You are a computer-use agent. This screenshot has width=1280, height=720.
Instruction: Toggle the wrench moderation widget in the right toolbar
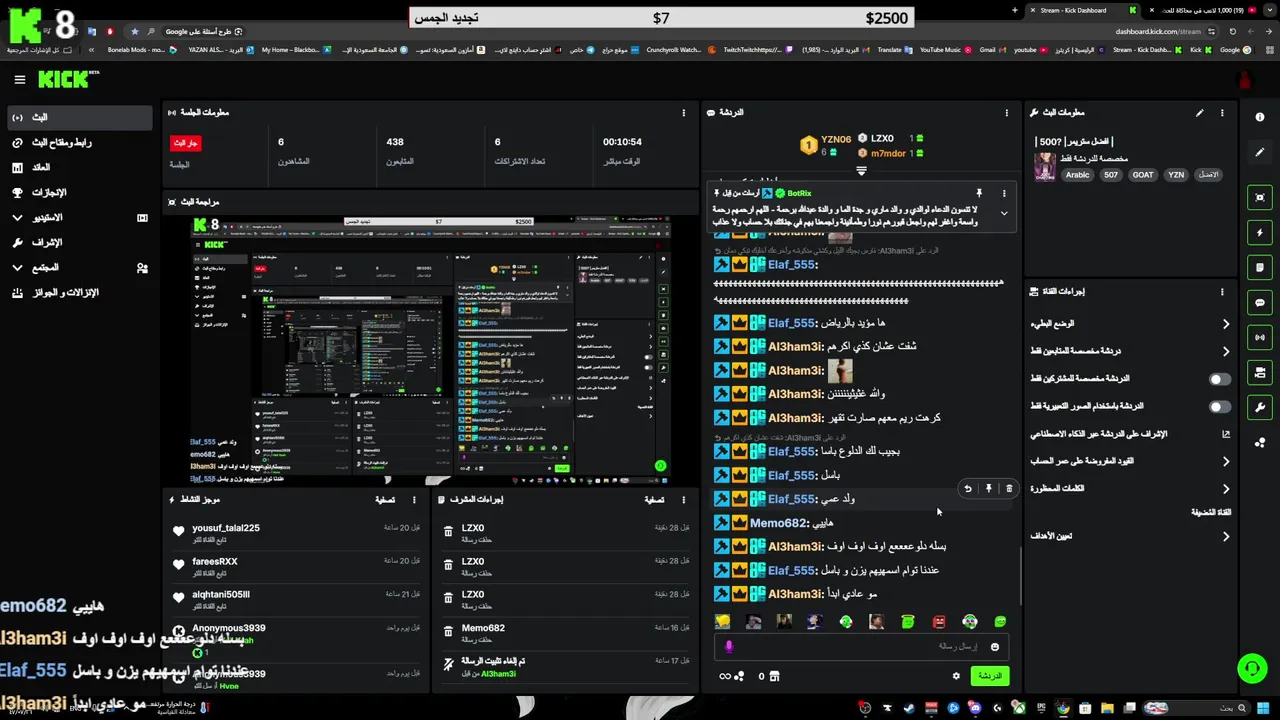[1259, 408]
